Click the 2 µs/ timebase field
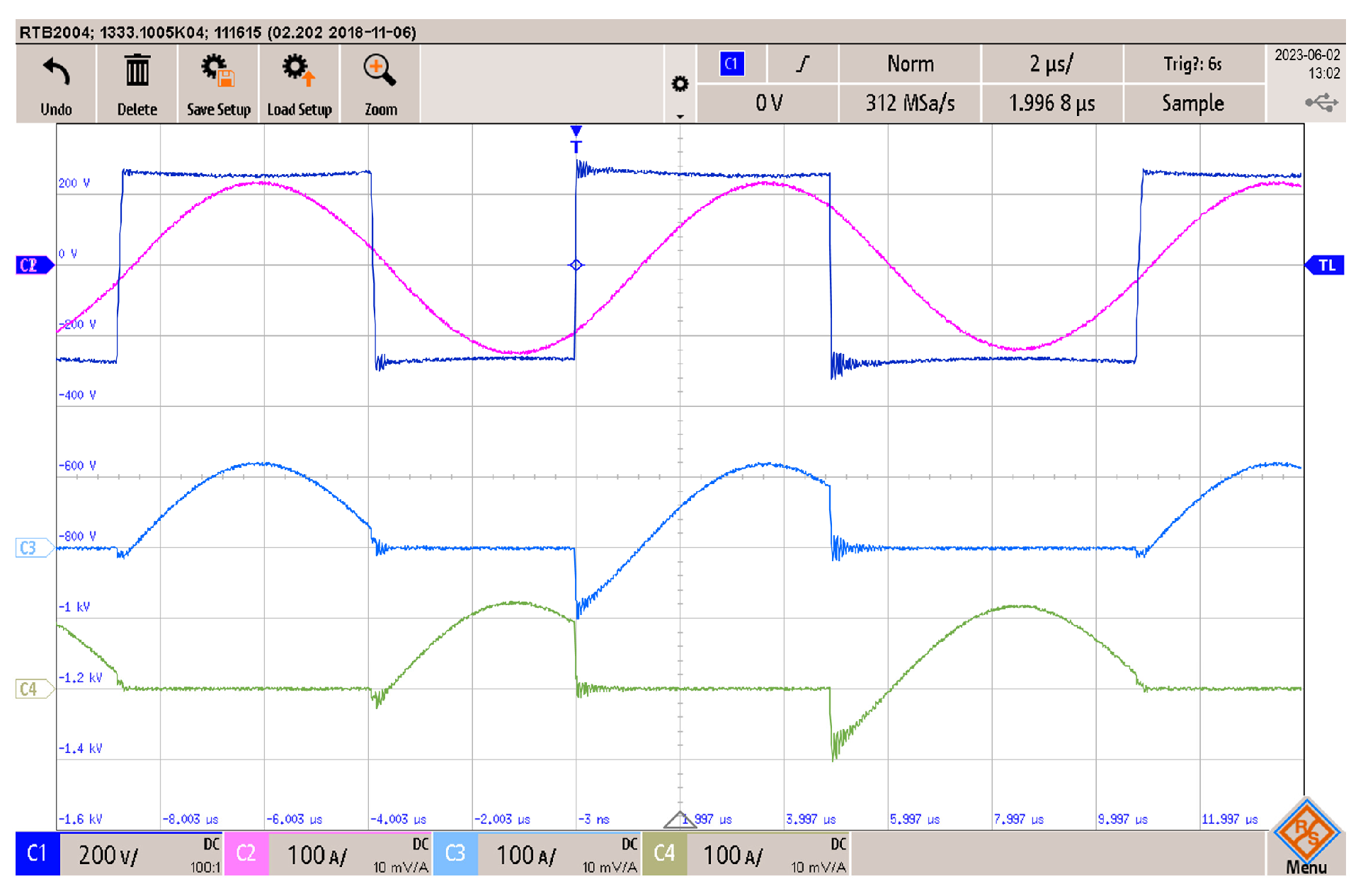Viewport: 1363px width, 896px height. [1052, 64]
